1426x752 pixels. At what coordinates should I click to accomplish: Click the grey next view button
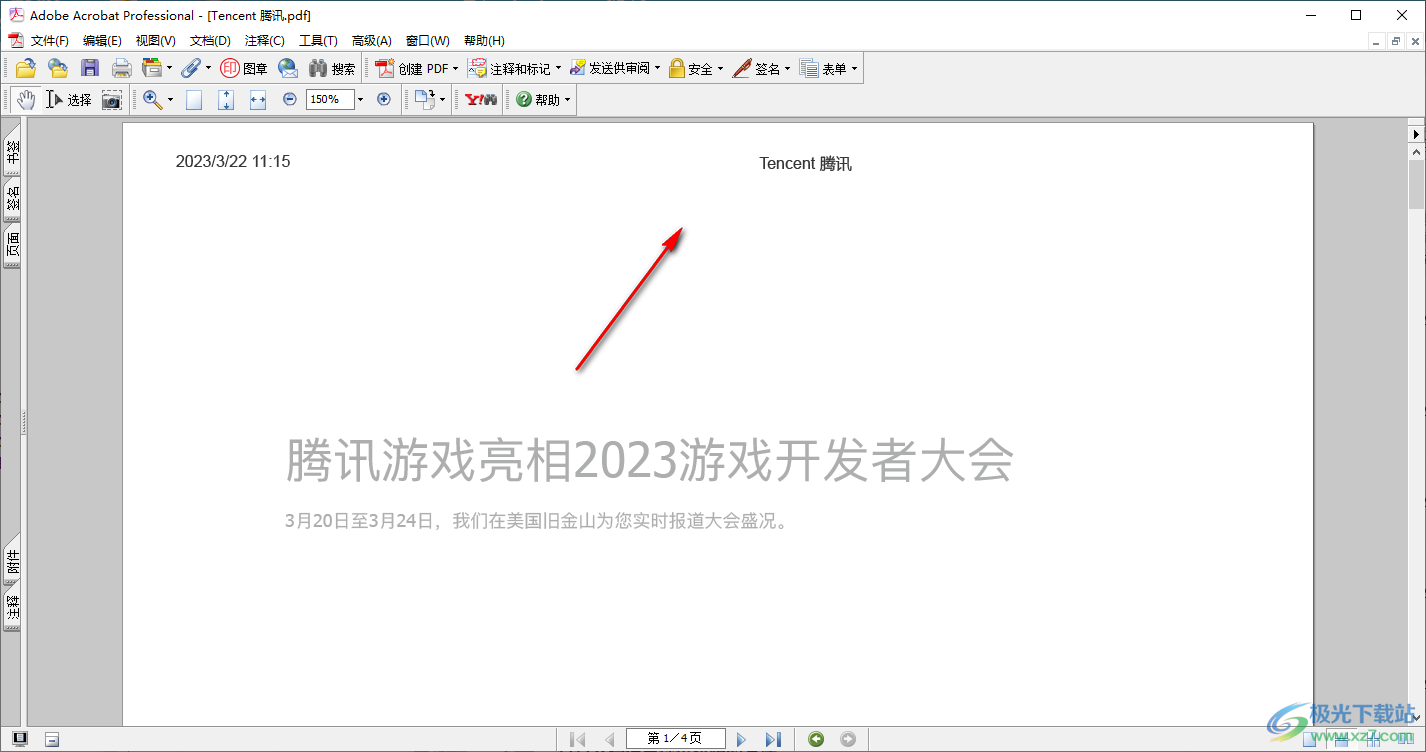click(848, 739)
